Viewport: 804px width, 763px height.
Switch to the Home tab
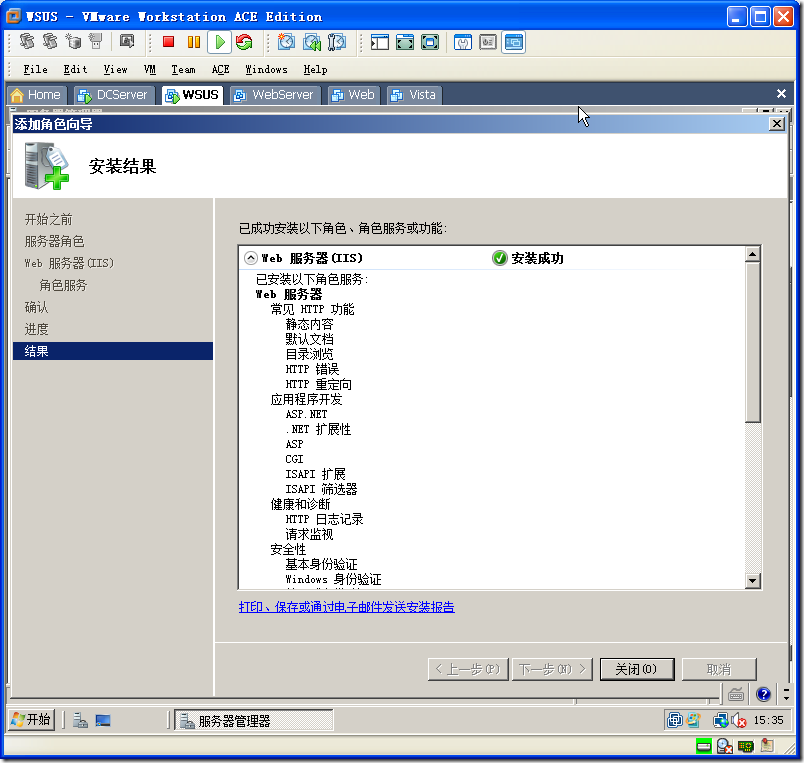pos(36,95)
